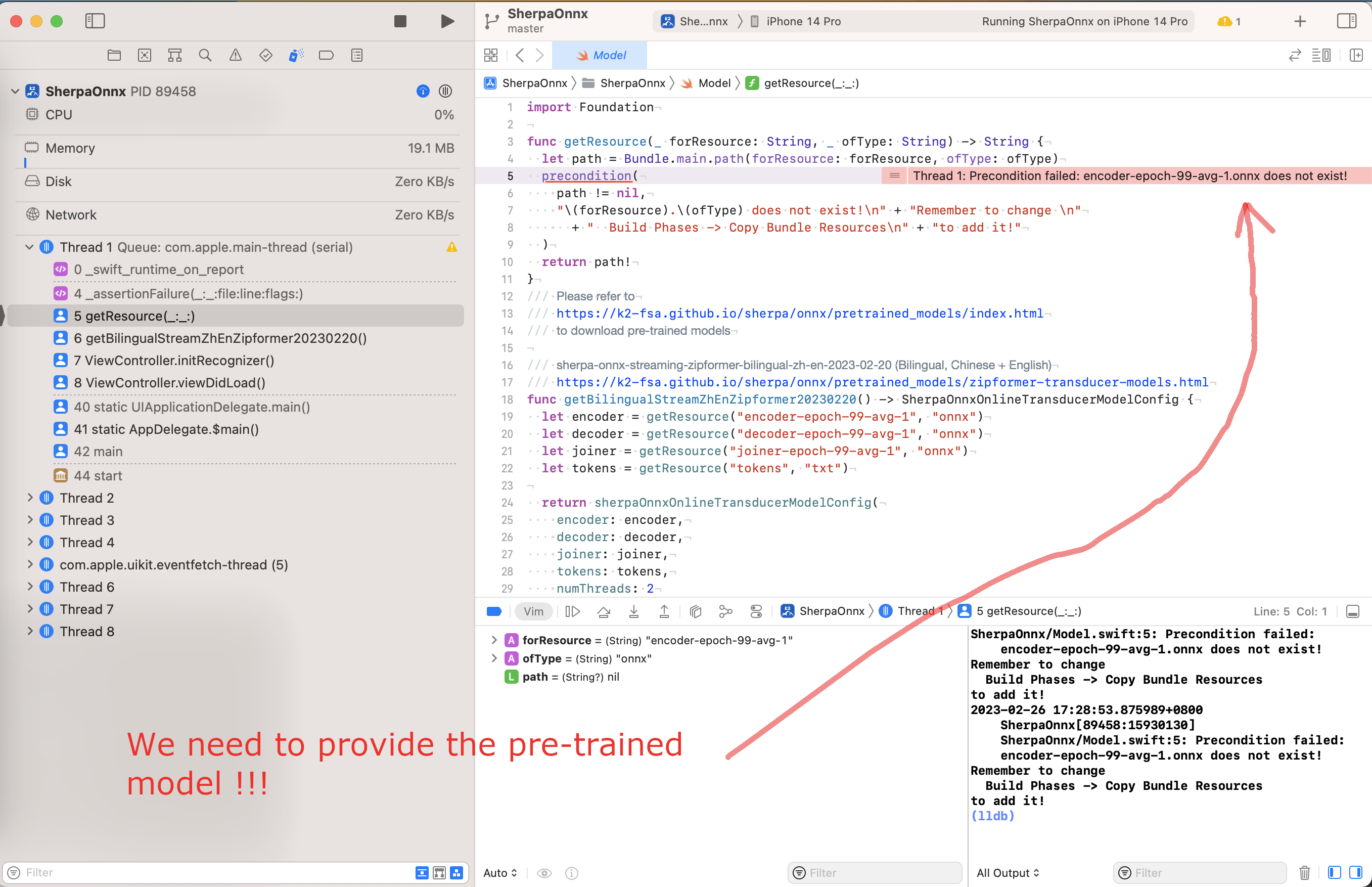Click the yellow warning count indicator
Viewport: 1372px width, 887px height.
tap(1228, 21)
